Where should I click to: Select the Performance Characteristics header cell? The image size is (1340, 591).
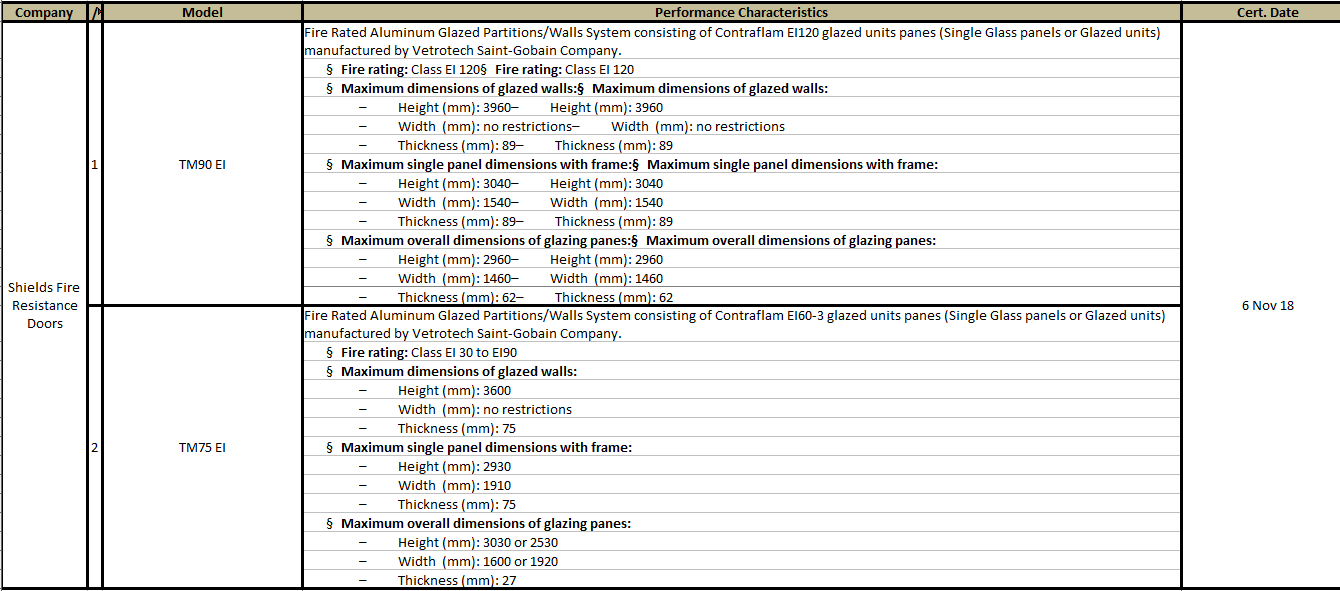point(741,13)
